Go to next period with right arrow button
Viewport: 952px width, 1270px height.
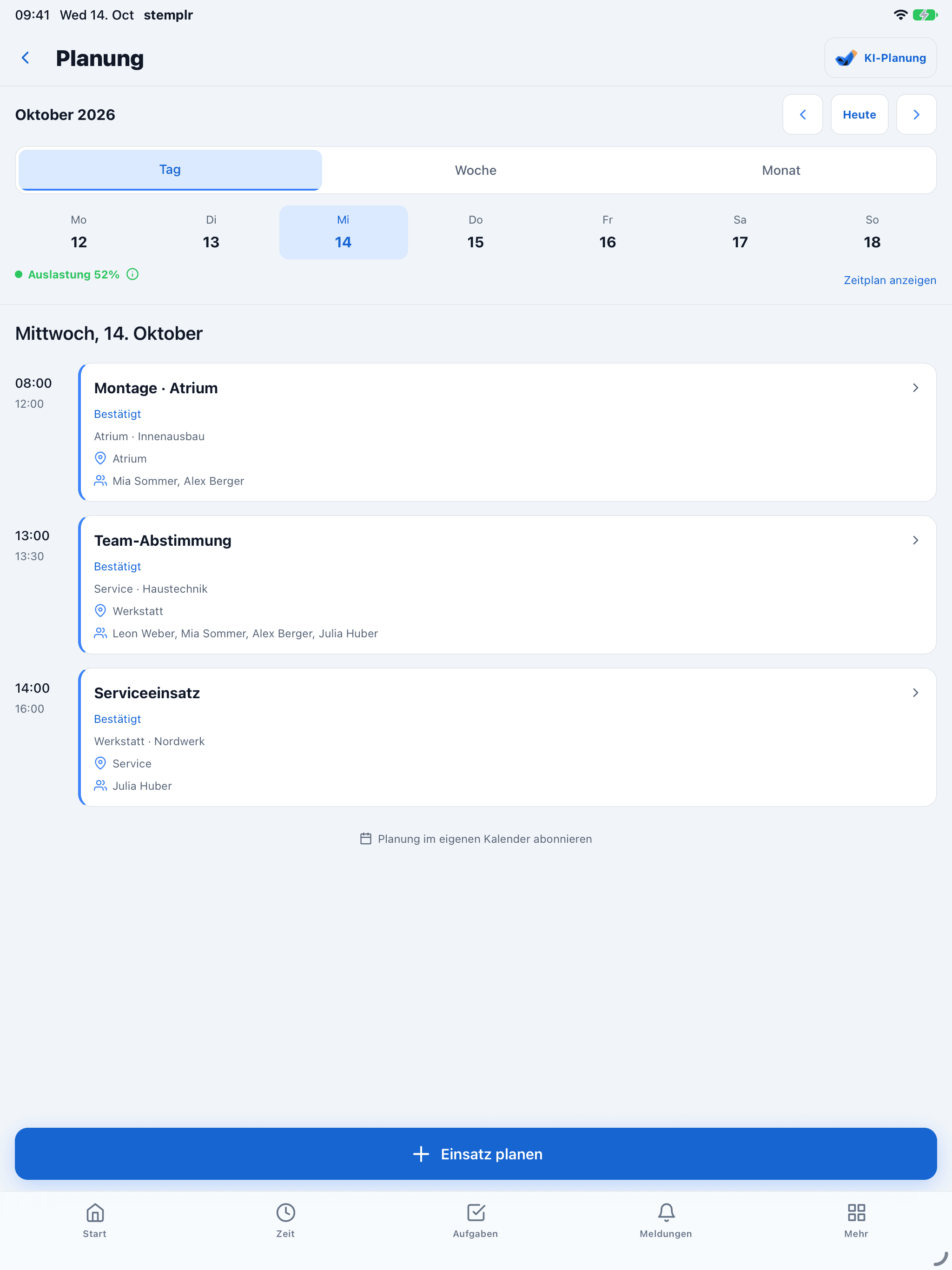click(916, 115)
